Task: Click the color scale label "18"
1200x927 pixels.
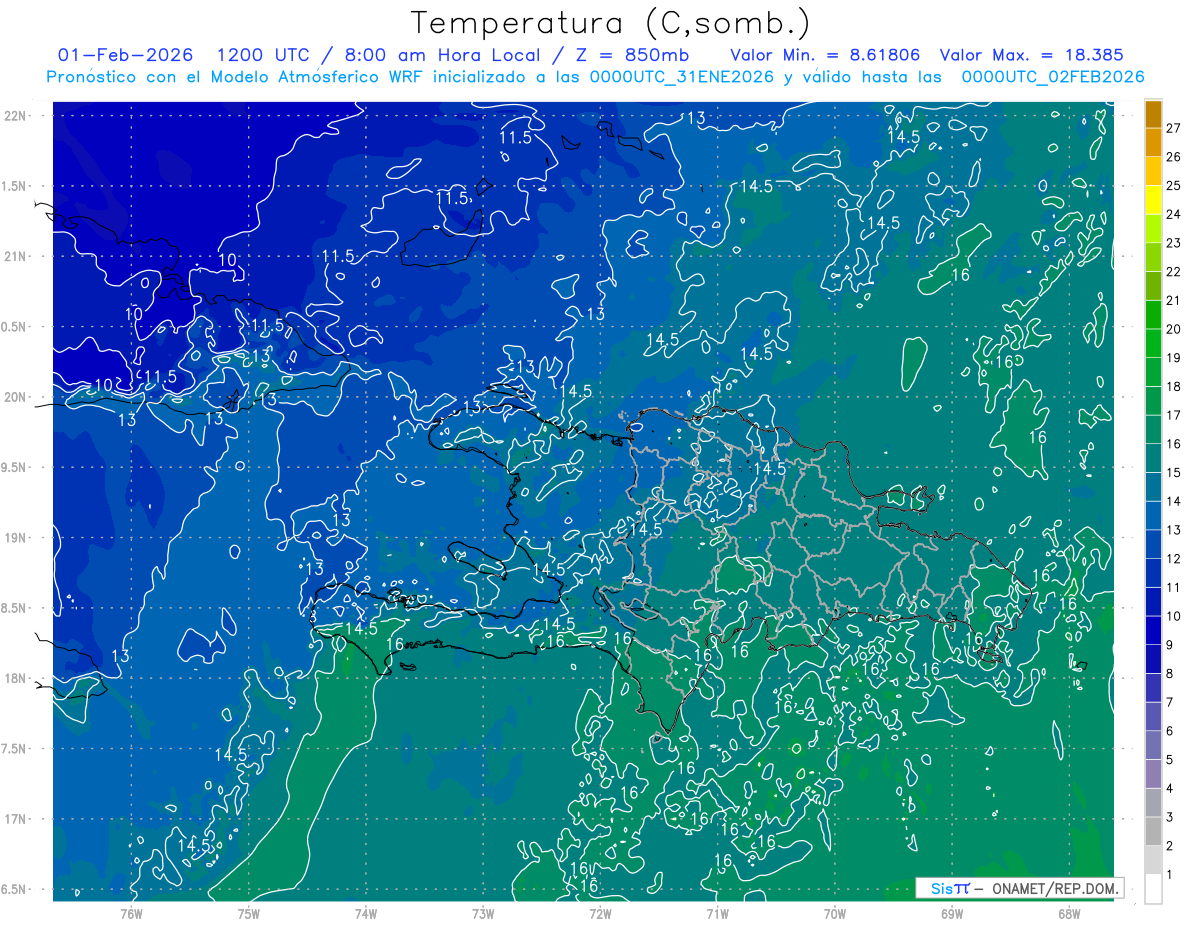Action: point(1174,386)
